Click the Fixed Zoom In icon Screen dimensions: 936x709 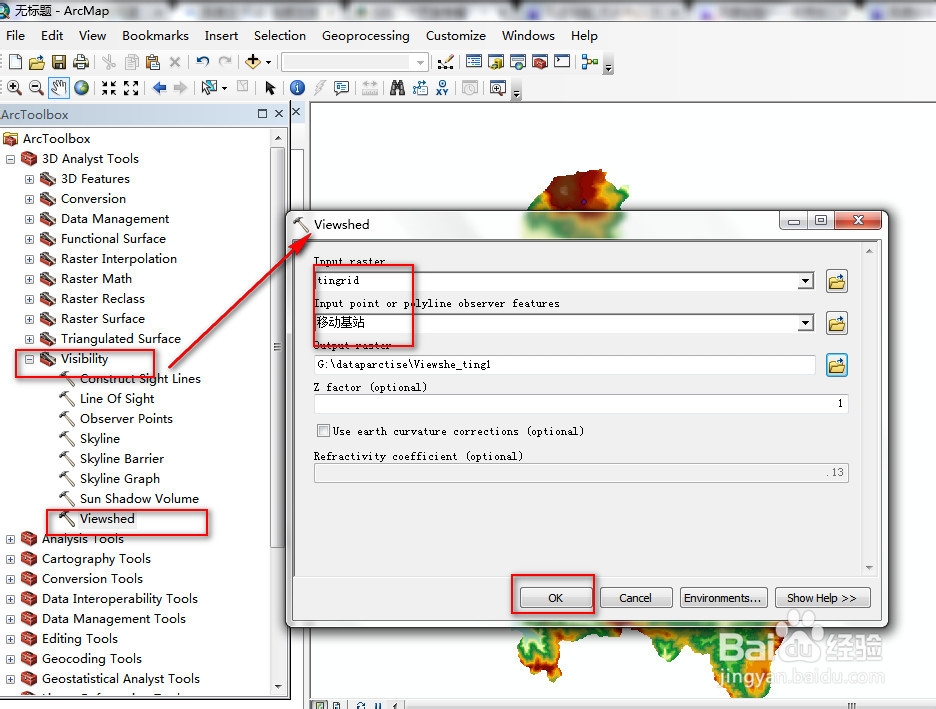109,88
